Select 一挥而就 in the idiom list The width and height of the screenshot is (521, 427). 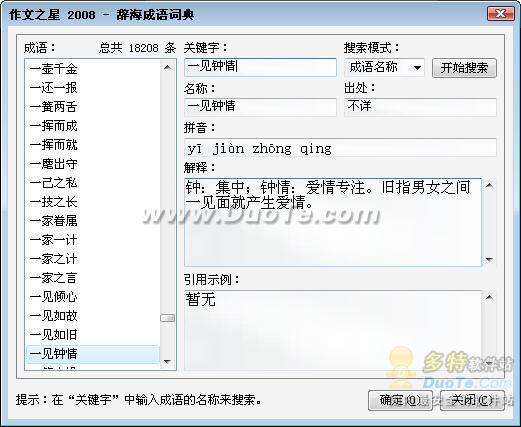(x=93, y=145)
